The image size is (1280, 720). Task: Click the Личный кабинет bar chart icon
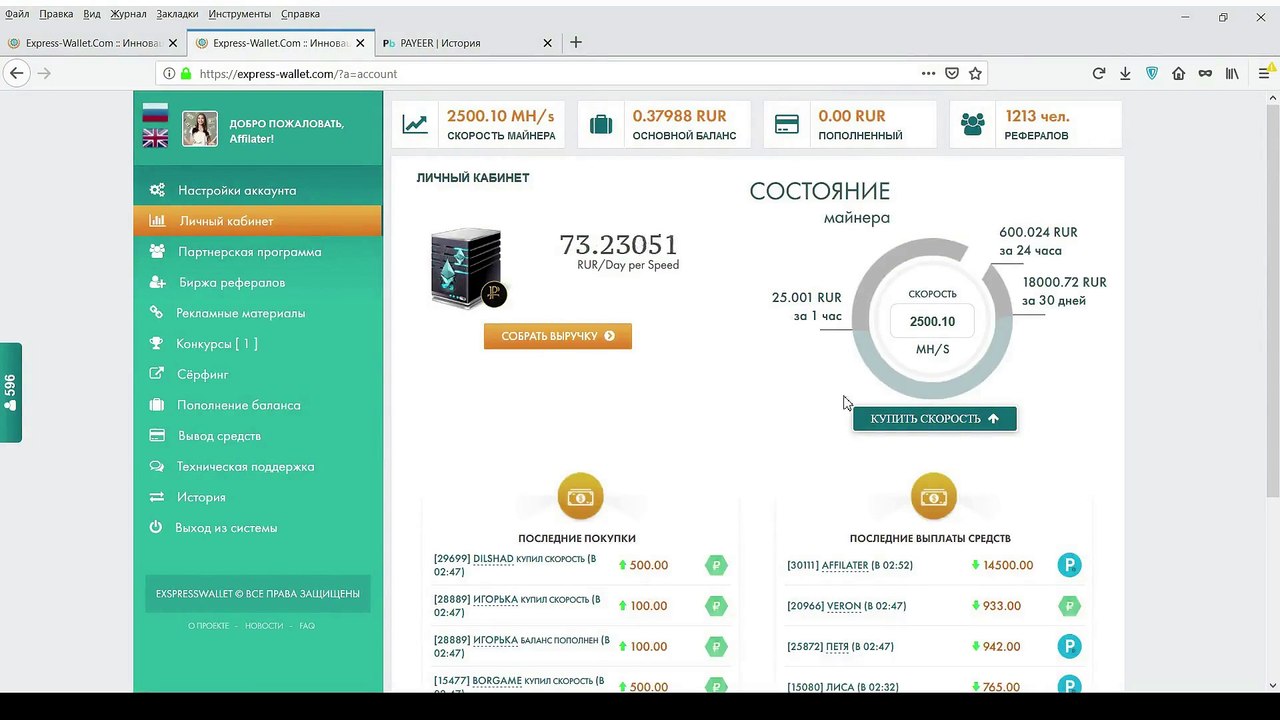(157, 221)
